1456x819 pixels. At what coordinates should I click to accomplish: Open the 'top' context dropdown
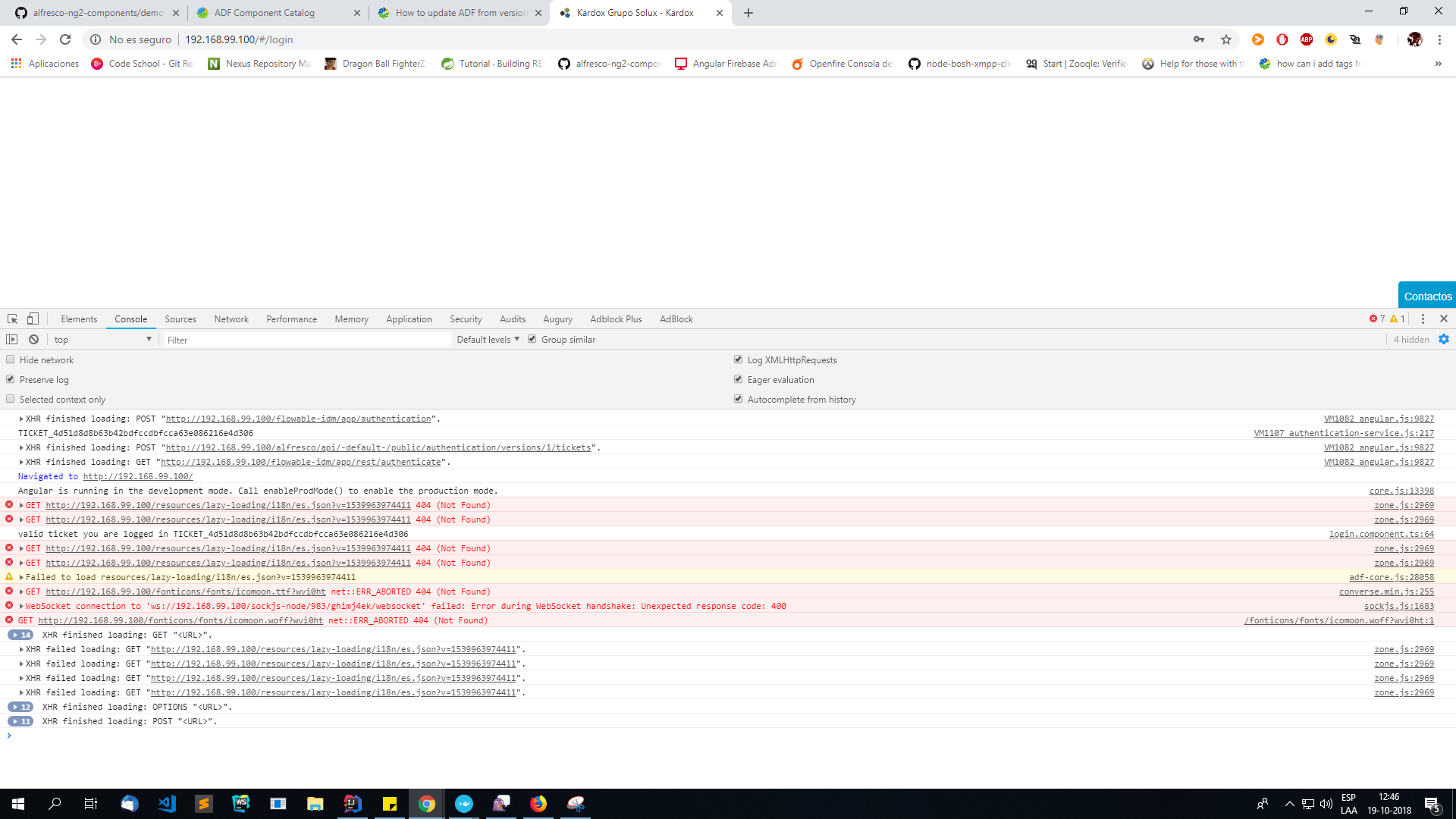102,340
